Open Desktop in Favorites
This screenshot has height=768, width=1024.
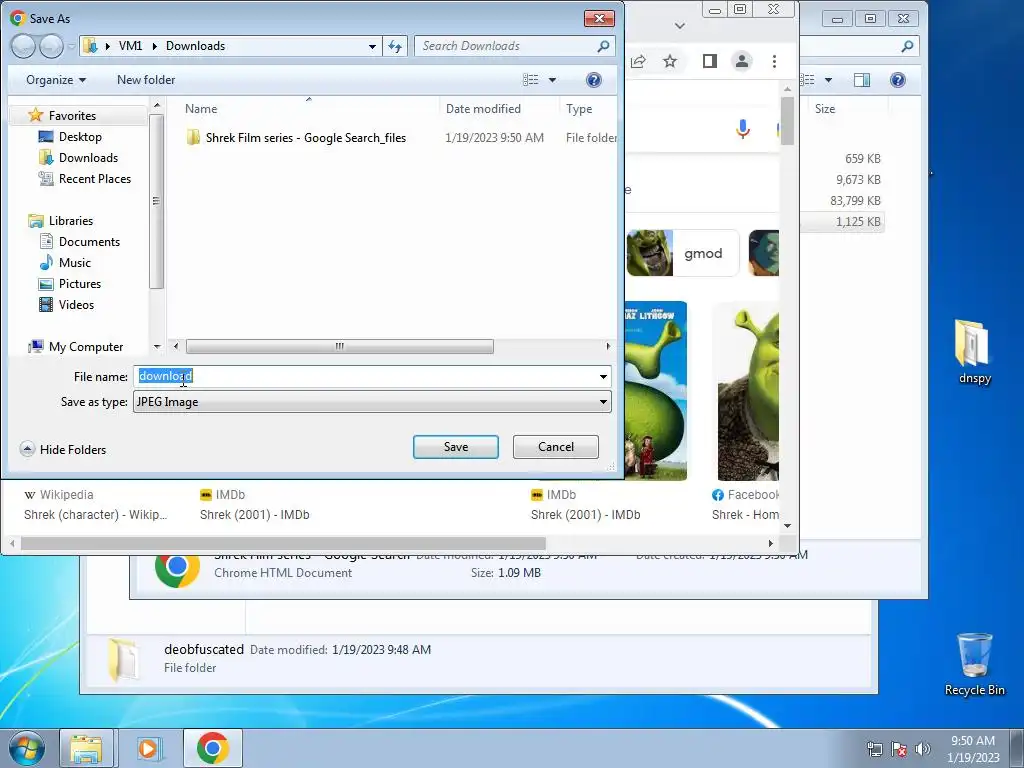tap(80, 136)
